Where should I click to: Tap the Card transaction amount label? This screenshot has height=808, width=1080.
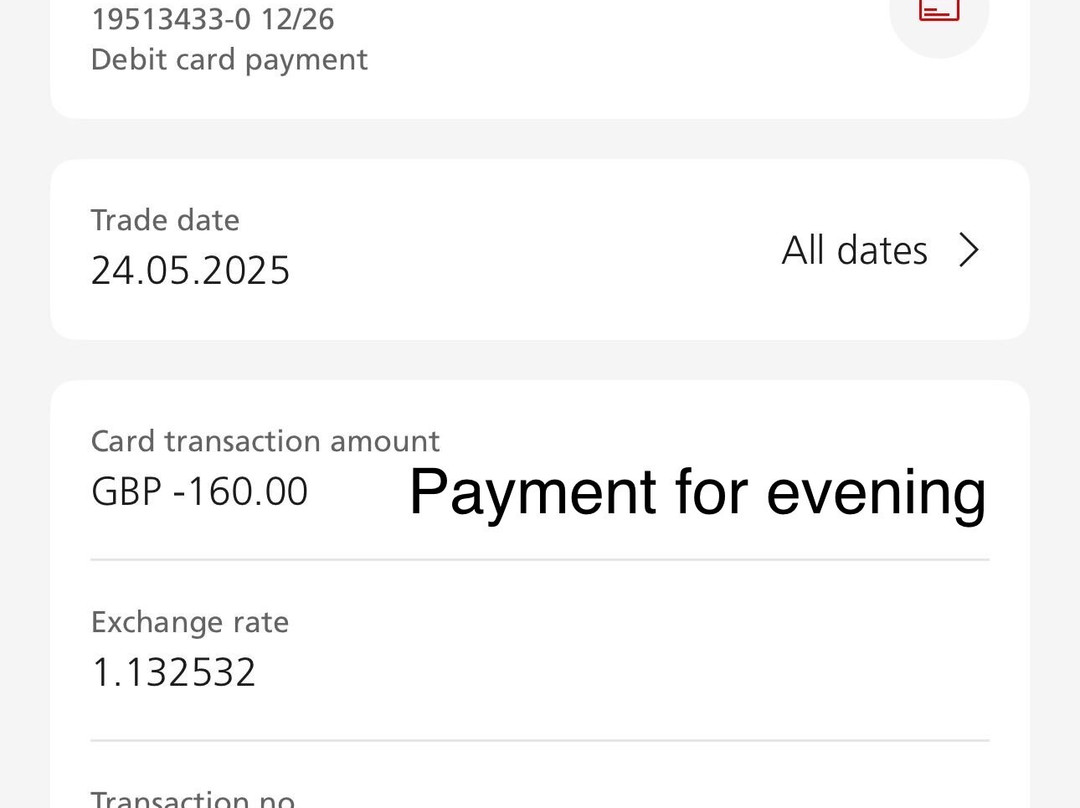(265, 441)
